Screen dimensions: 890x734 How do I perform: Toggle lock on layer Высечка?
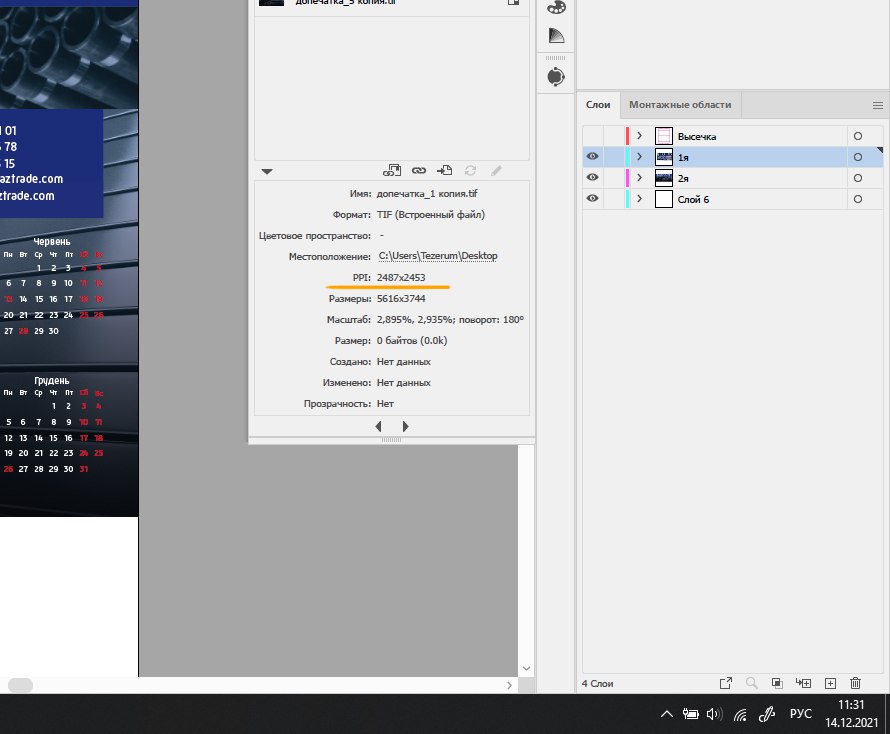tap(612, 136)
